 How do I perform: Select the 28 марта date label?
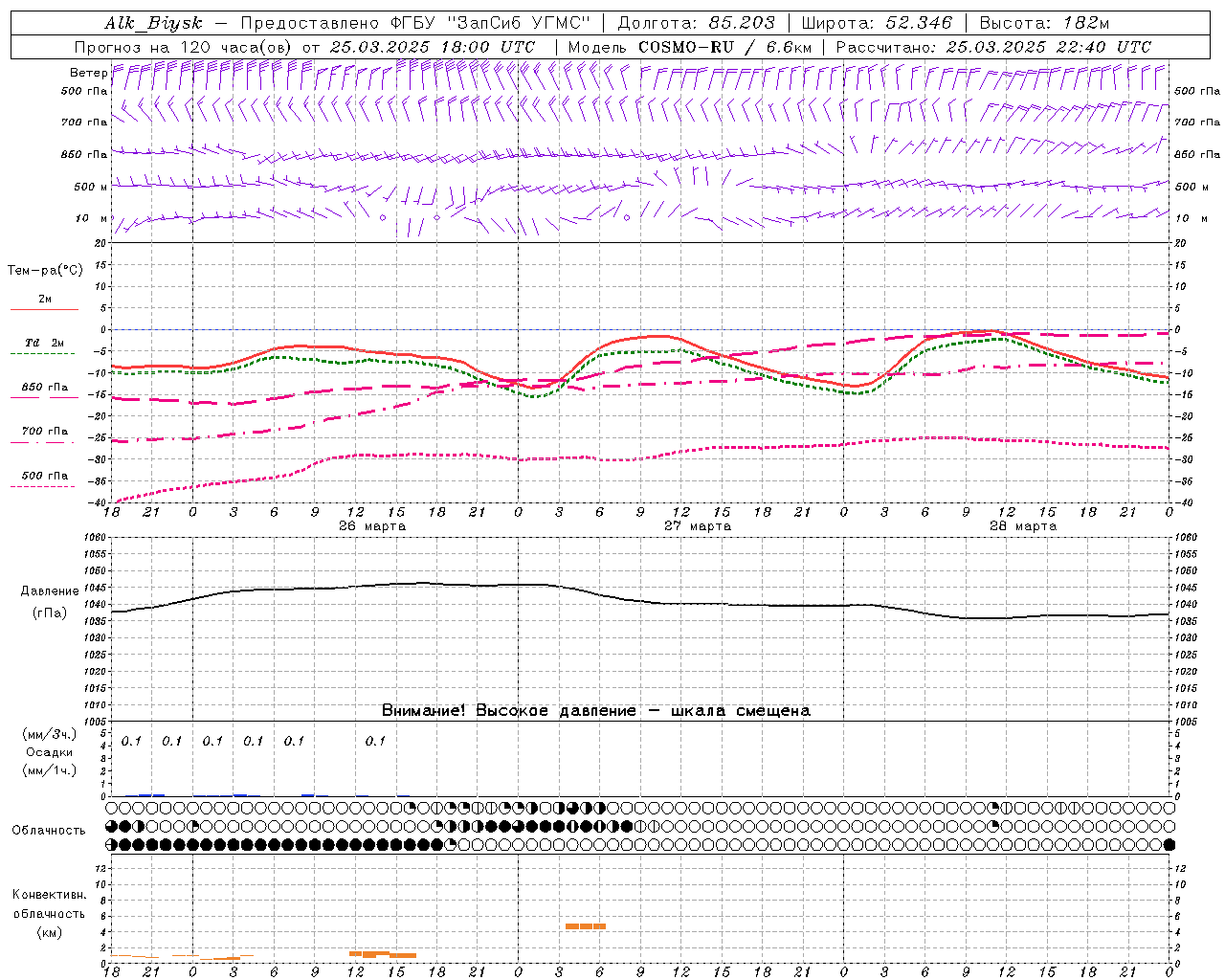tap(1023, 526)
